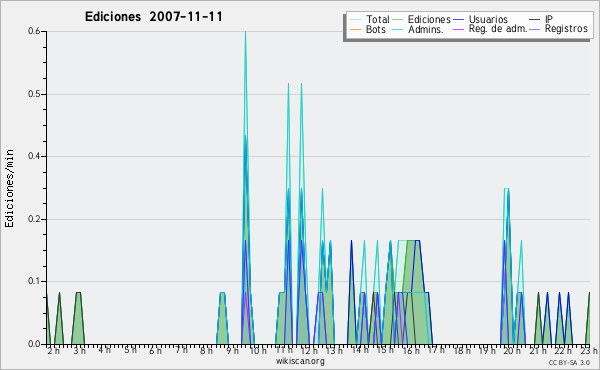Click the 'wikiscan.org' caption below the chart
The image size is (600, 370).
(x=300, y=361)
